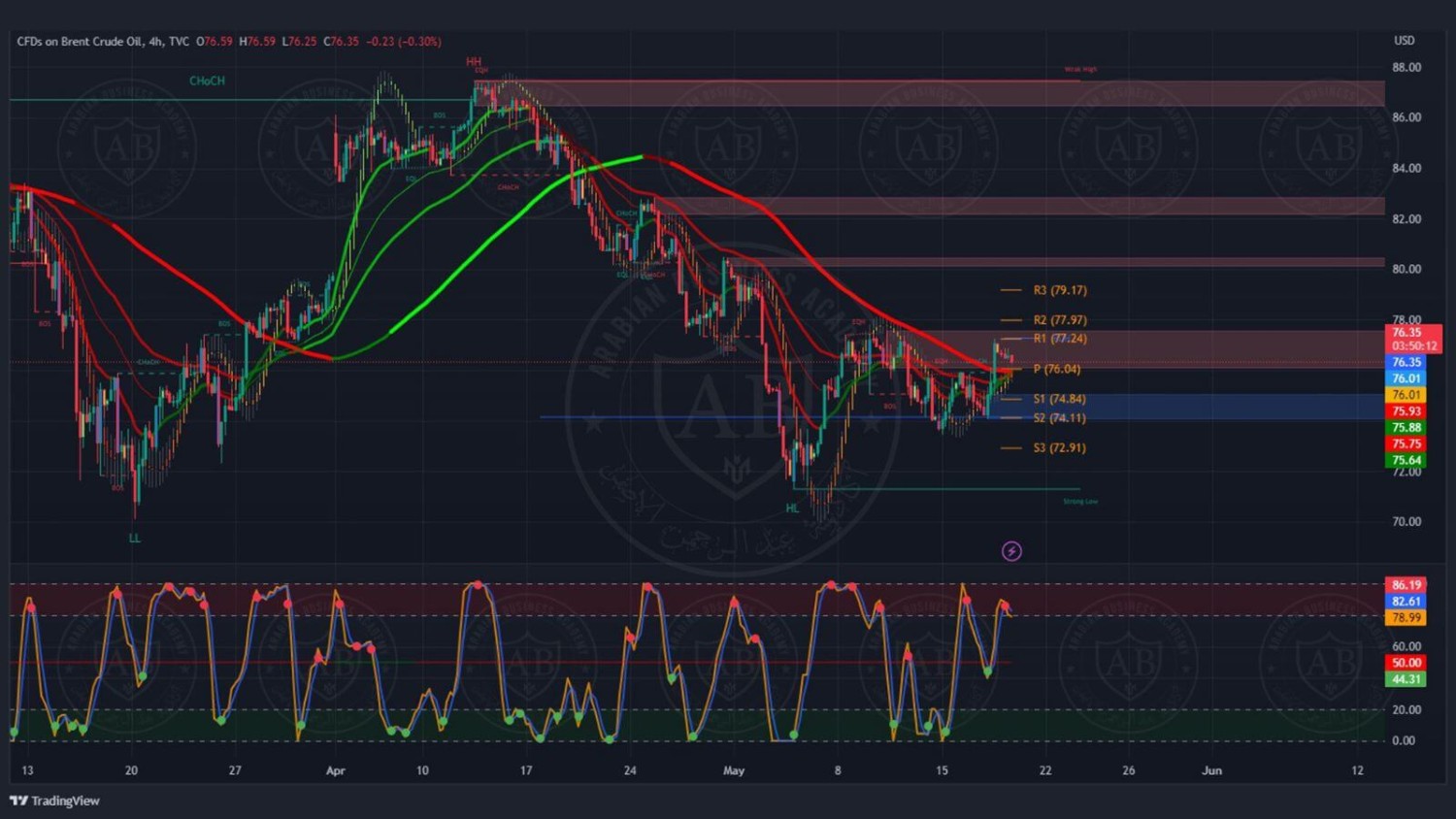Click the dark blue 76.35 price tag
Image resolution: width=1456 pixels, height=819 pixels.
click(1406, 362)
